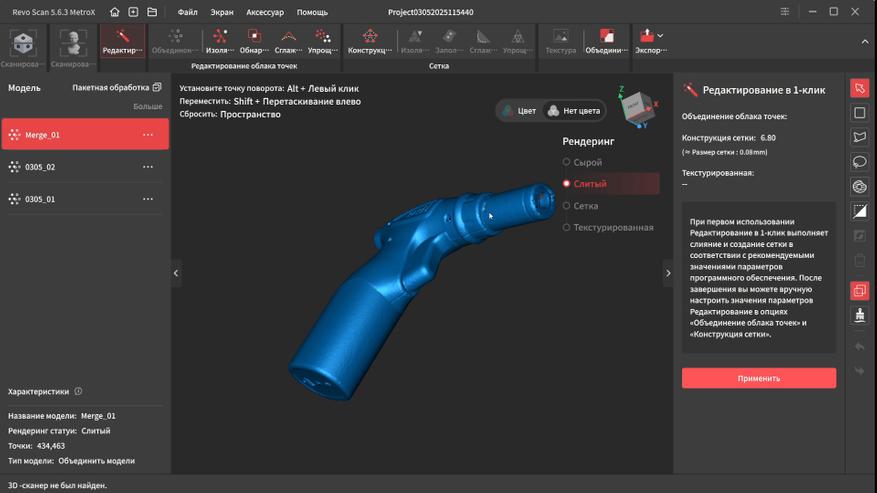The height and width of the screenshot is (493, 877).
Task: Click the point cloud Объедин… fusion tool
Action: pyautogui.click(x=175, y=41)
